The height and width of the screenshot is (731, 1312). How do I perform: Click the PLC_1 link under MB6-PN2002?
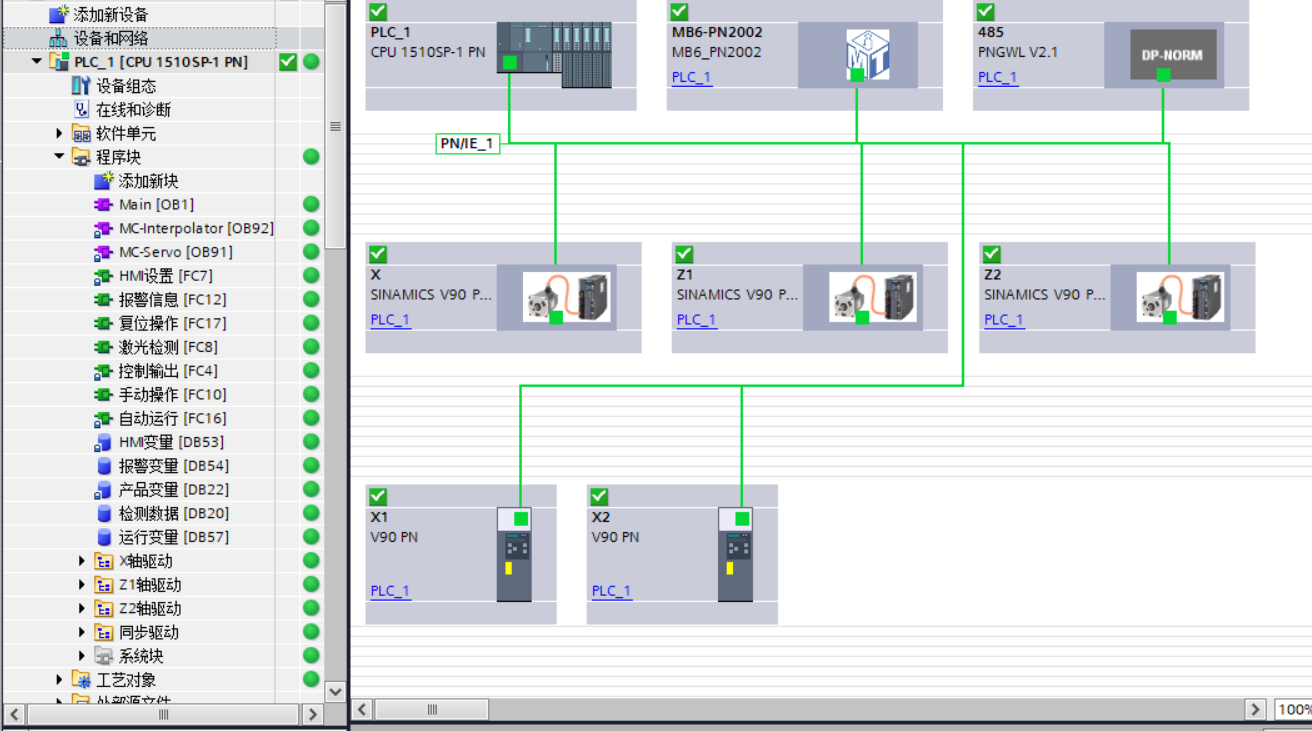(x=692, y=77)
